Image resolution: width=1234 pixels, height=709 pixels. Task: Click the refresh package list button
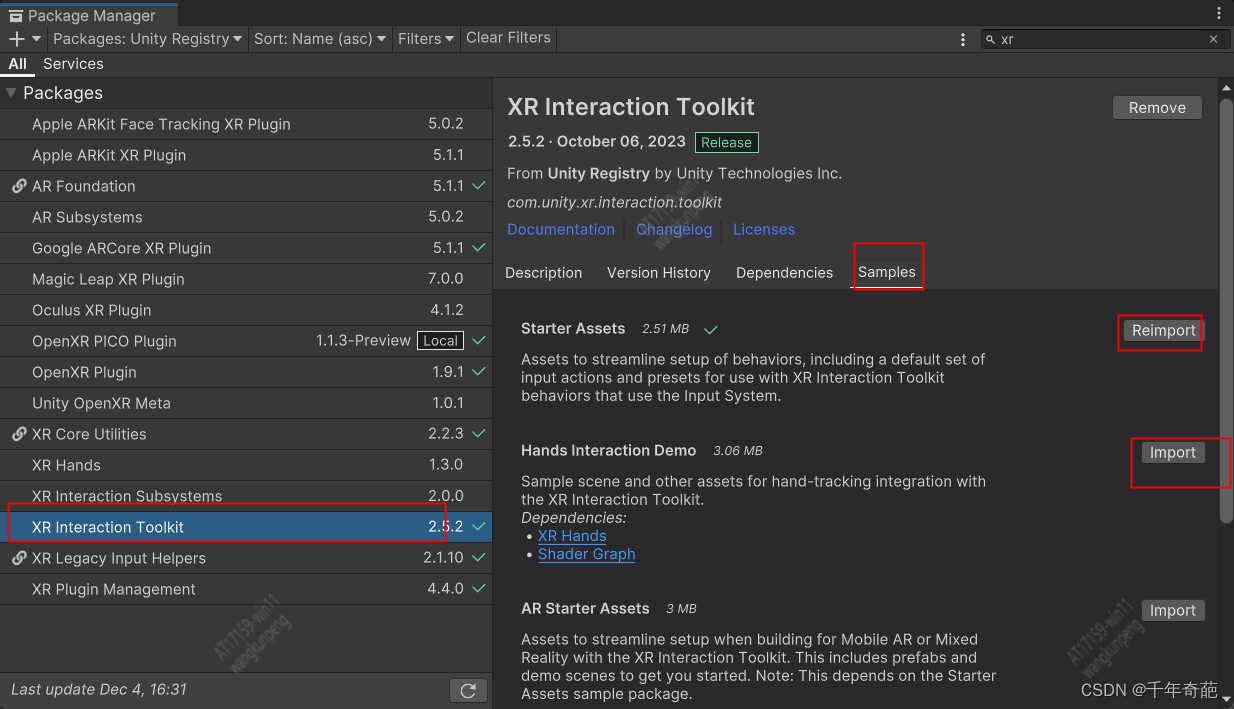[468, 690]
